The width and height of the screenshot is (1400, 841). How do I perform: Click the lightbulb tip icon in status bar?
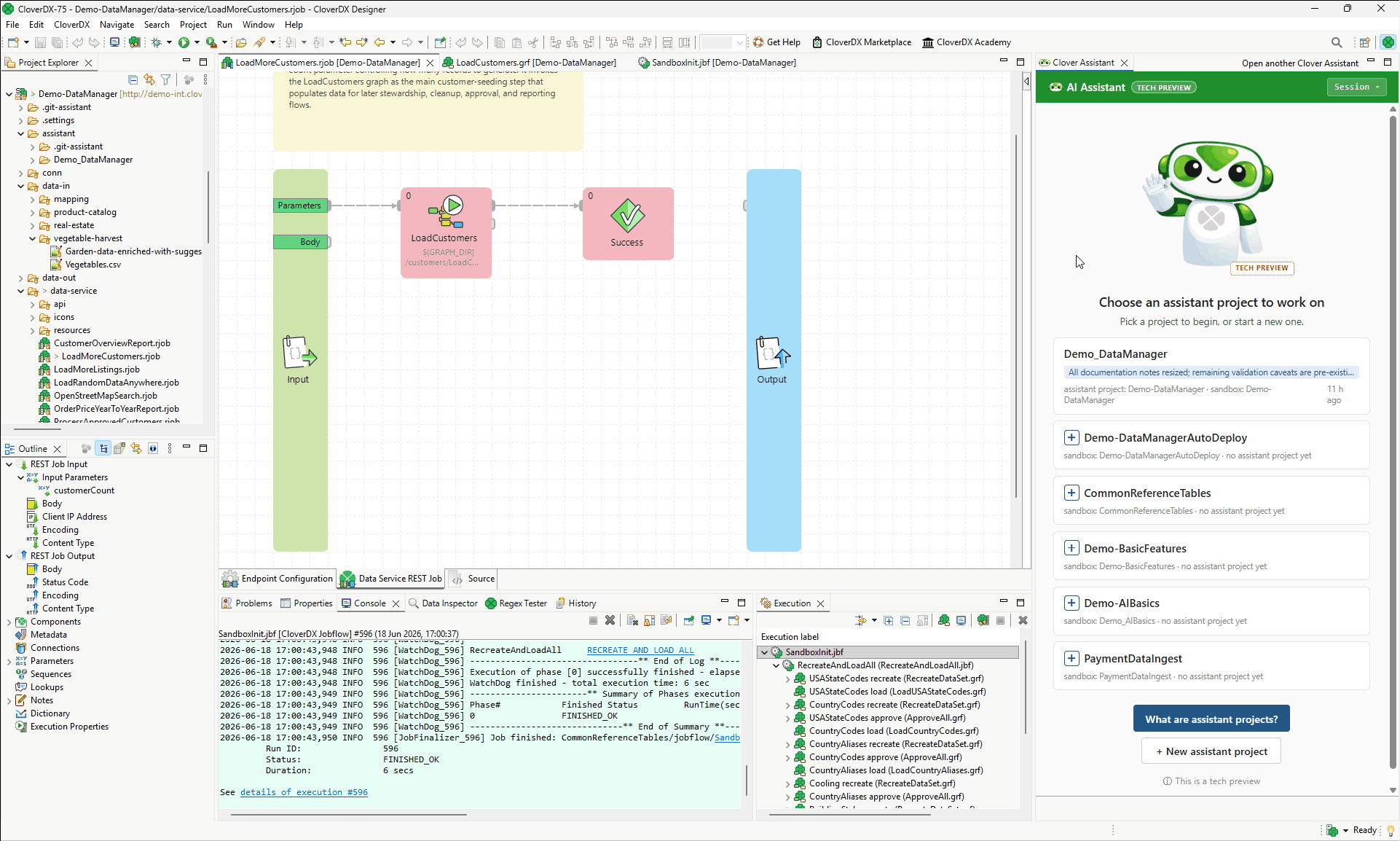(1391, 830)
